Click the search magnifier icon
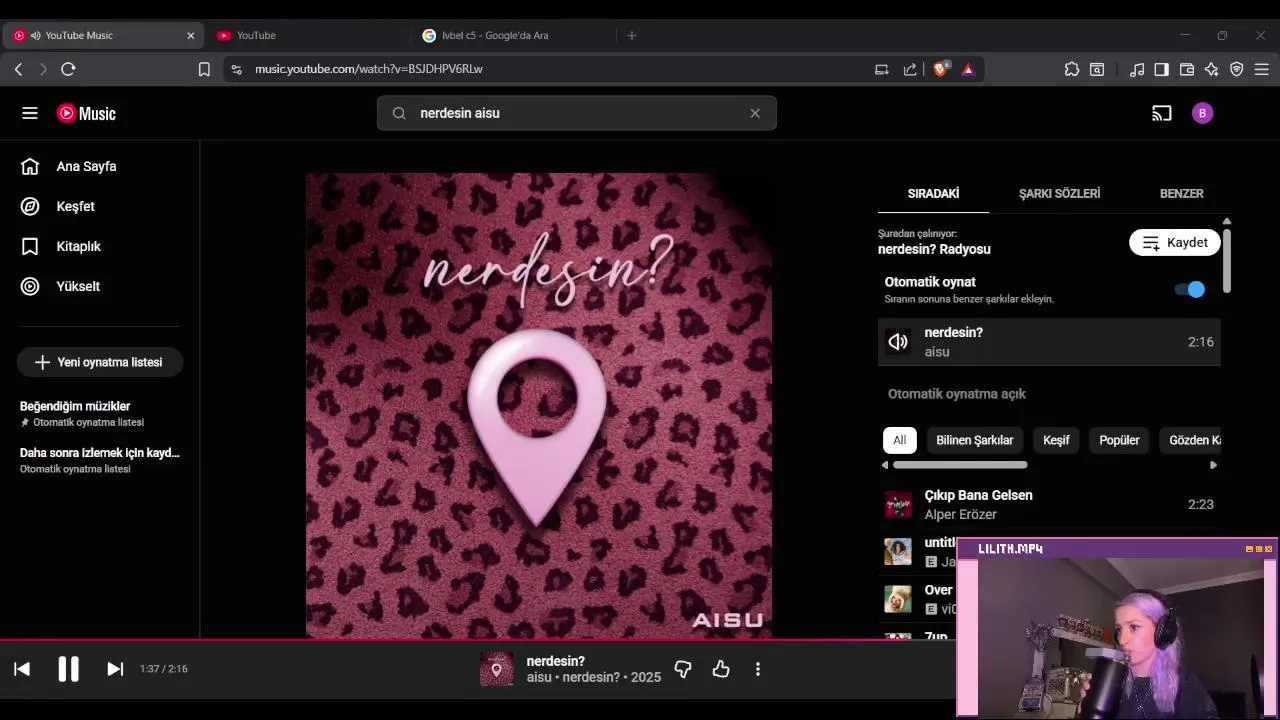This screenshot has height=720, width=1280. [x=399, y=113]
